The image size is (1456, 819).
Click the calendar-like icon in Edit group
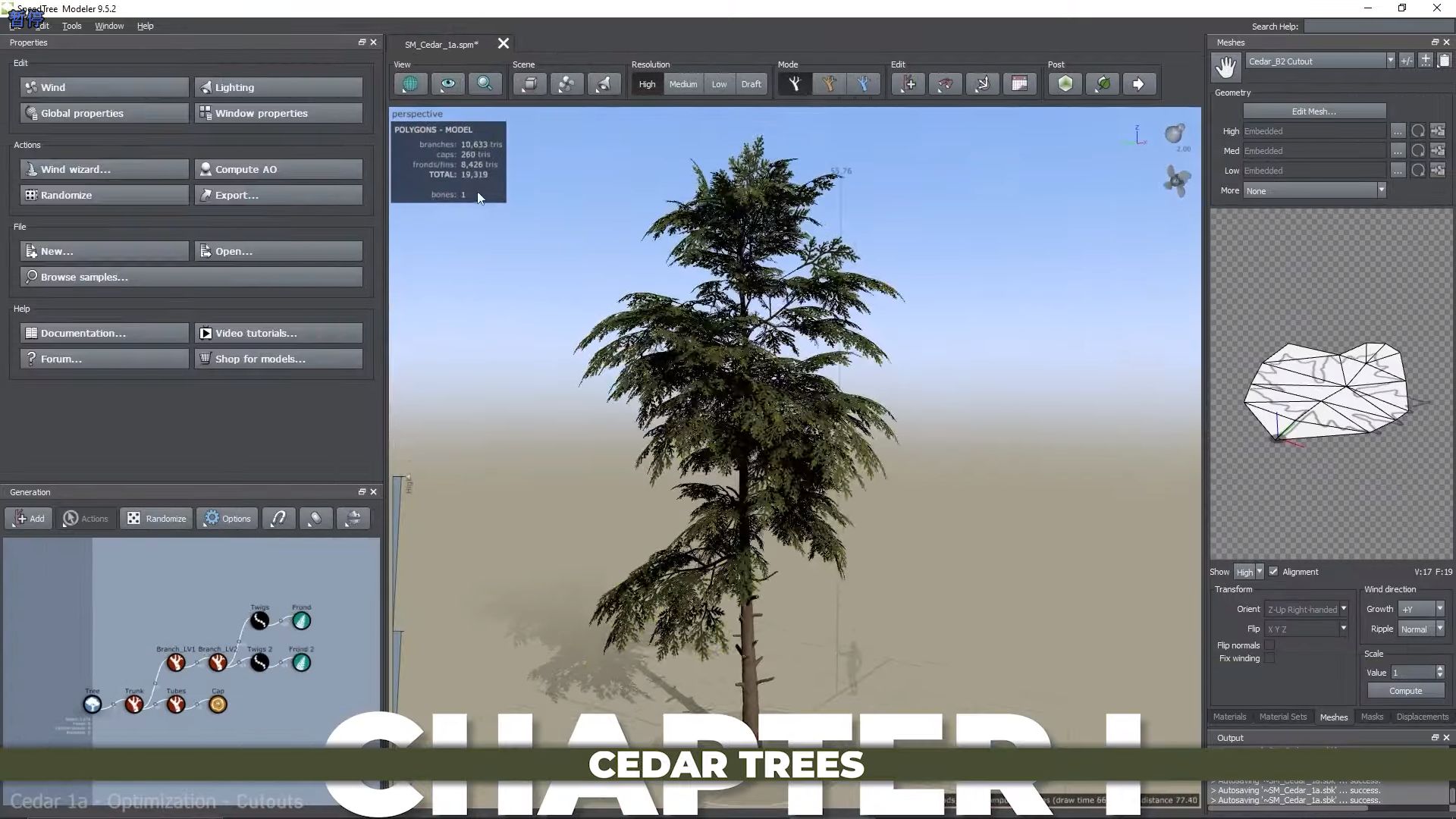click(1020, 84)
